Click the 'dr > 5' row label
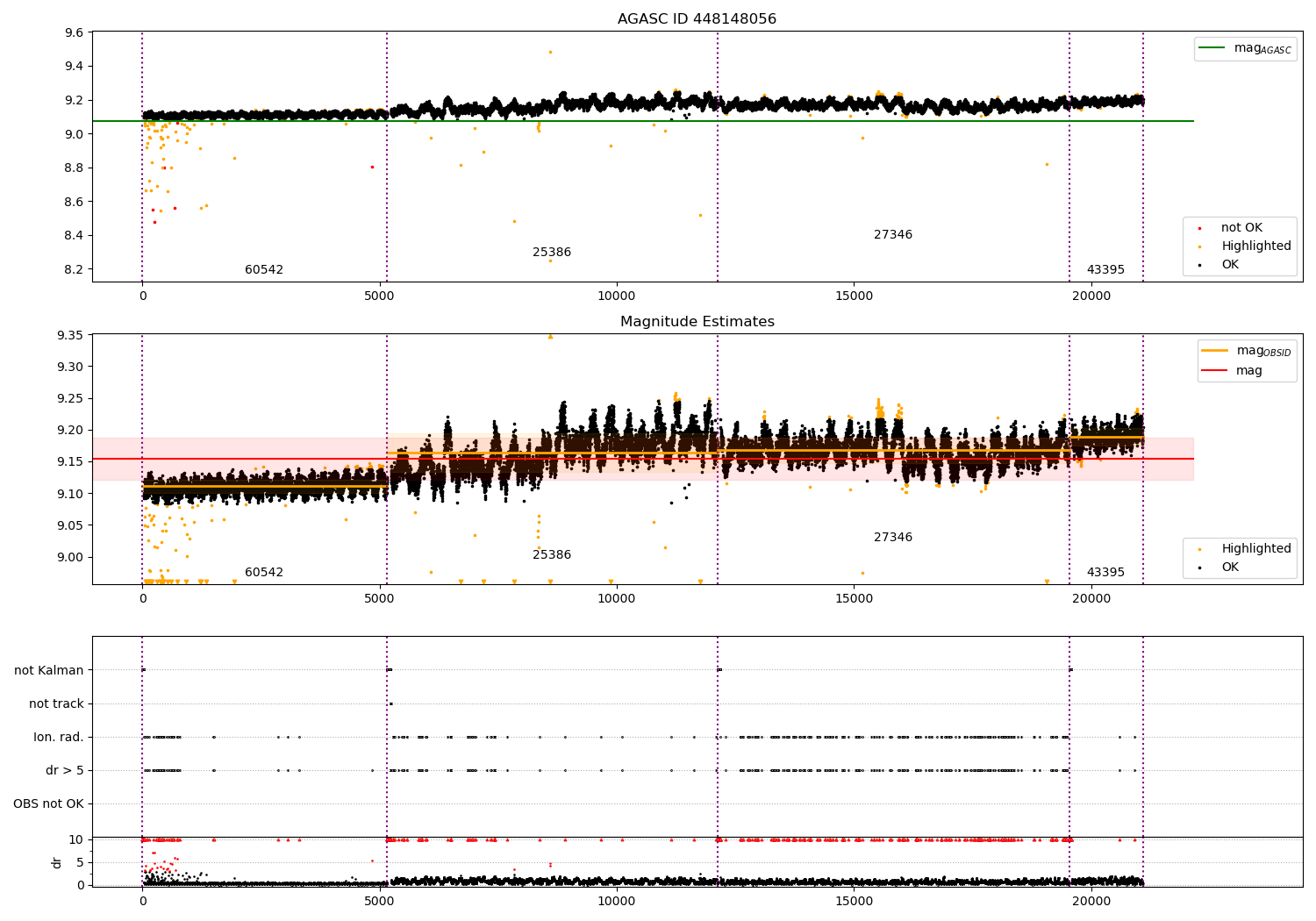Image resolution: width=1316 pixels, height=921 pixels. tap(65, 771)
